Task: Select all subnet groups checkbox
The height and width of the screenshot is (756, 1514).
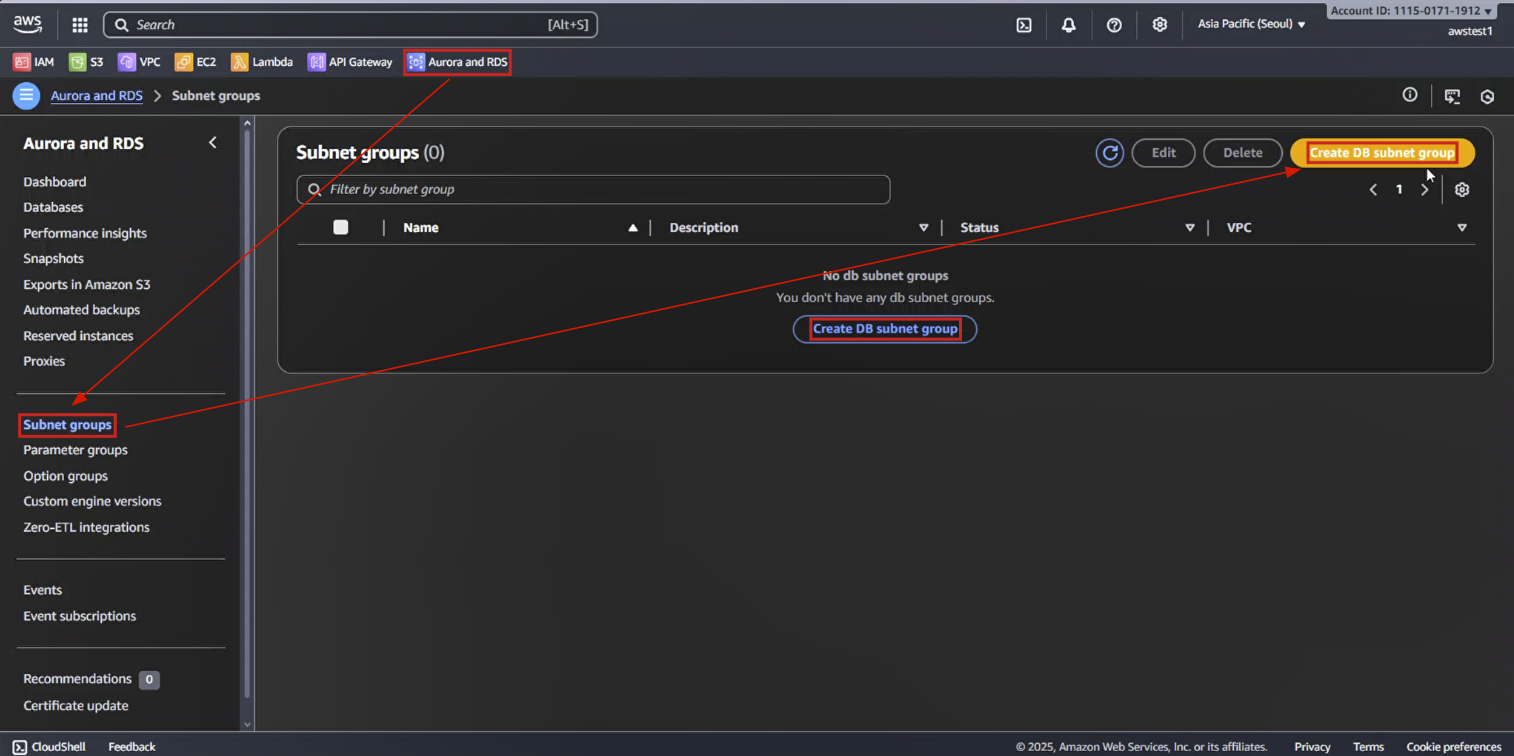Action: pyautogui.click(x=341, y=227)
